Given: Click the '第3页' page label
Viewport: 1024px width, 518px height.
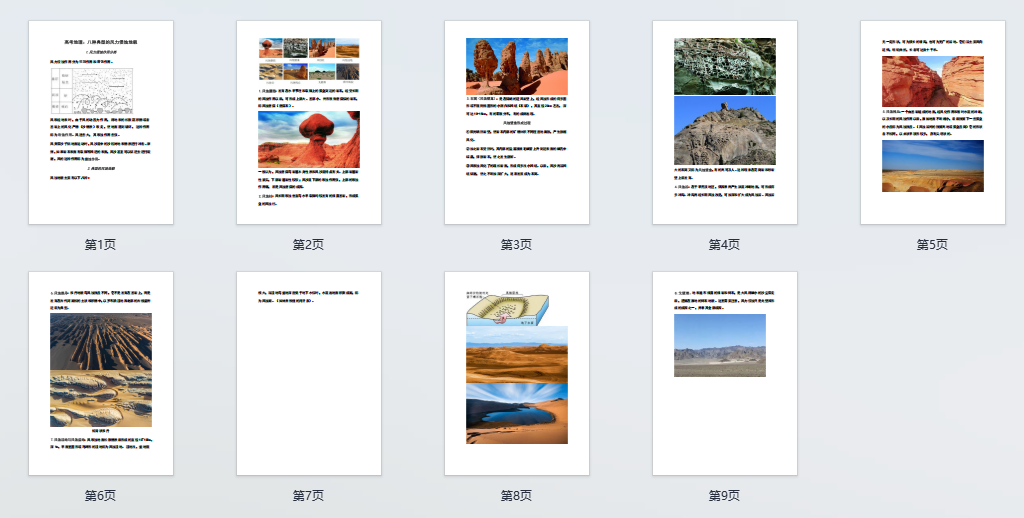Looking at the screenshot, I should click(x=516, y=245).
